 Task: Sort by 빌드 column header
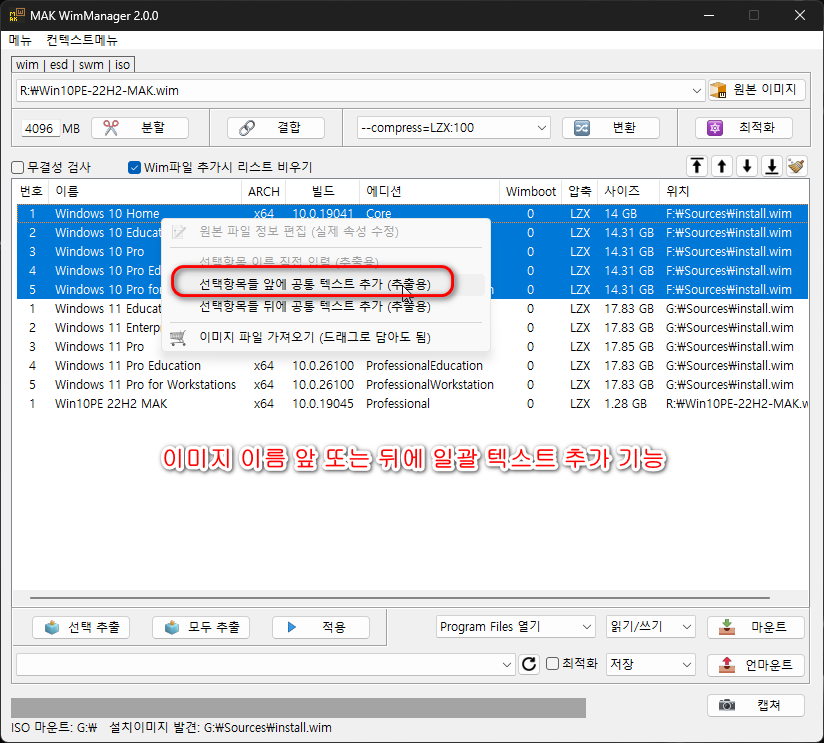(x=323, y=191)
